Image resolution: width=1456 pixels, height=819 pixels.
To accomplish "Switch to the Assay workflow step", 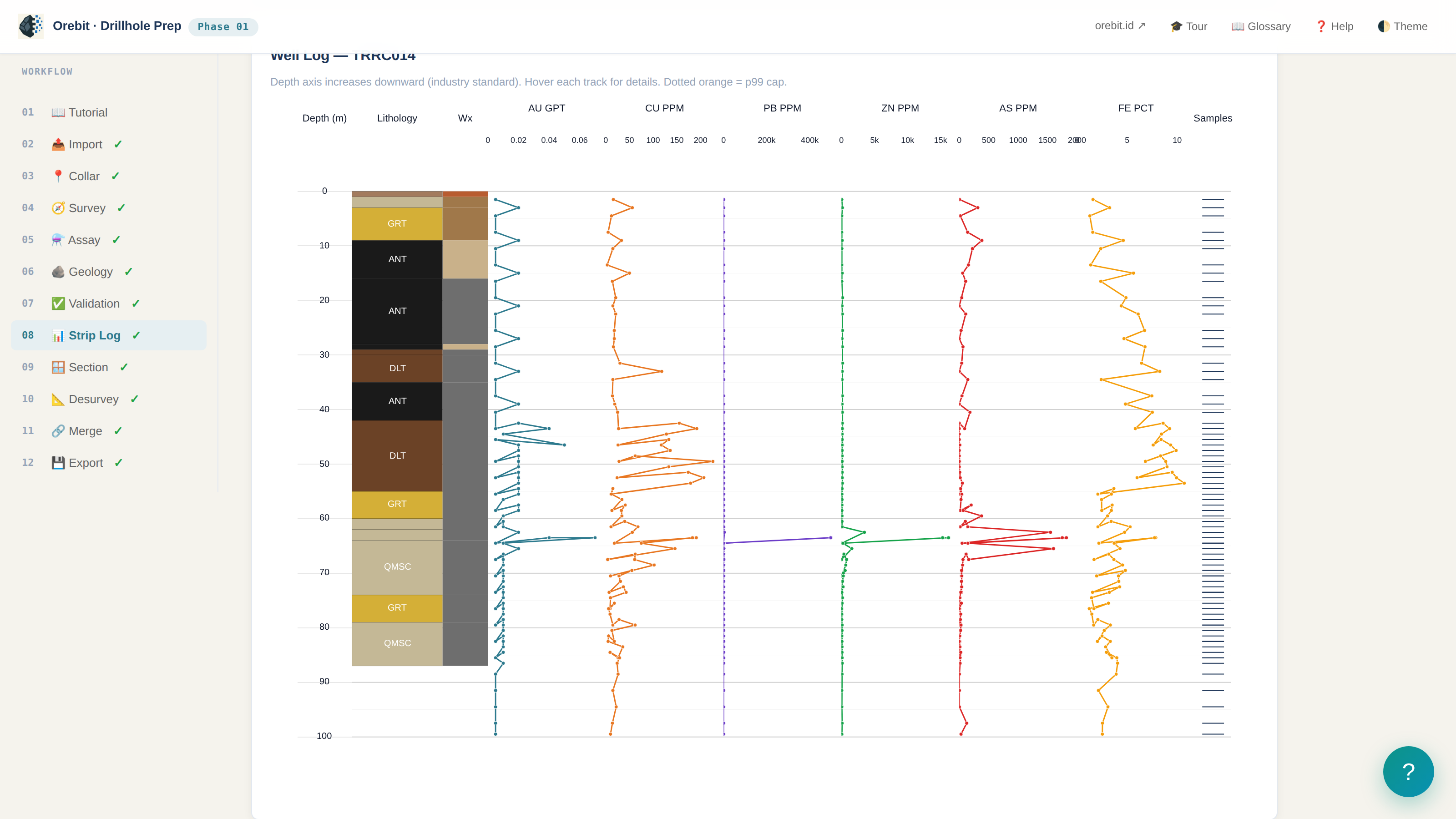I will point(109,240).
